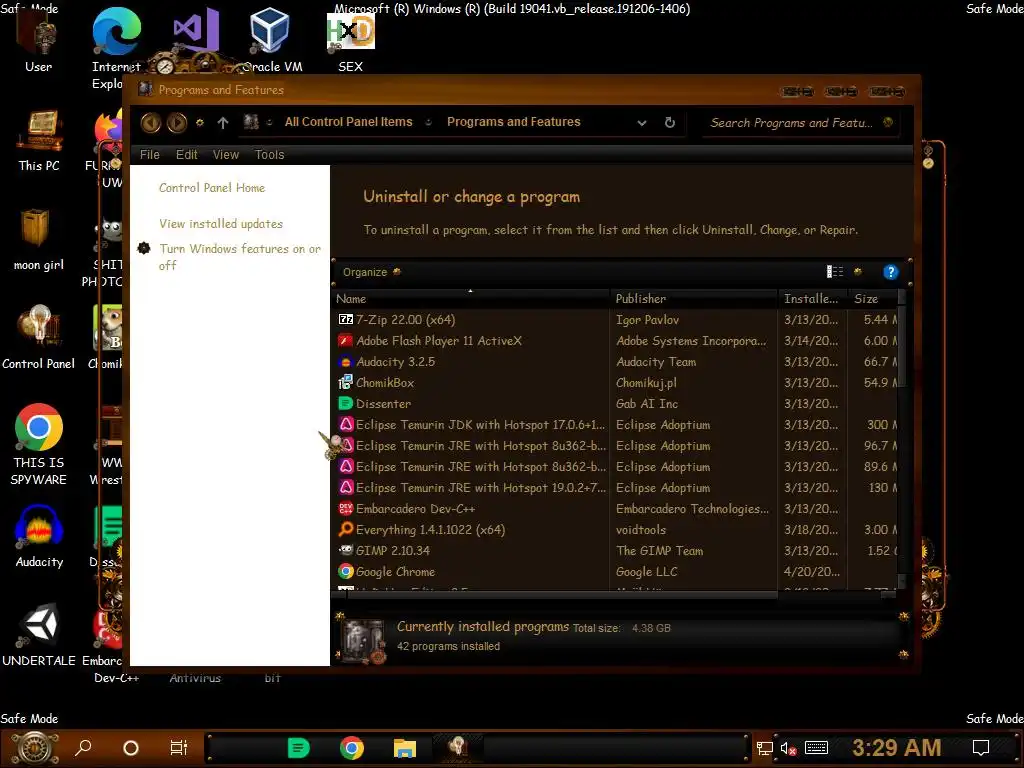
Task: Select the HxD SEX desktop icon
Action: click(351, 42)
